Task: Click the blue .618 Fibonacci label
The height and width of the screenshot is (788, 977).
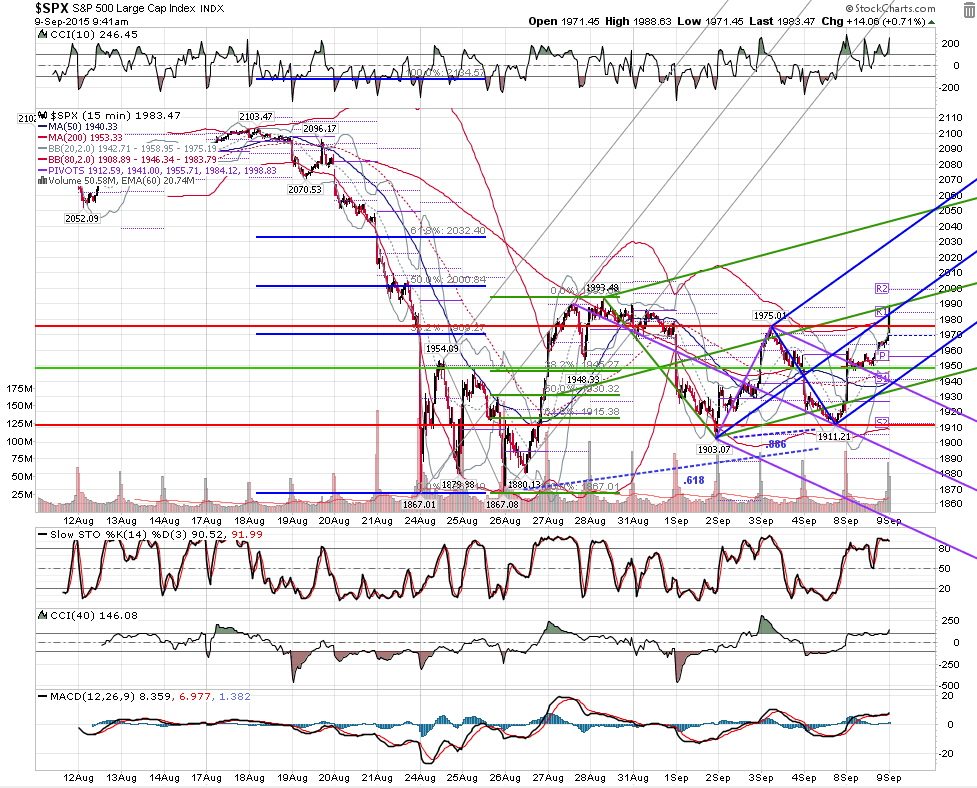Action: click(x=693, y=480)
